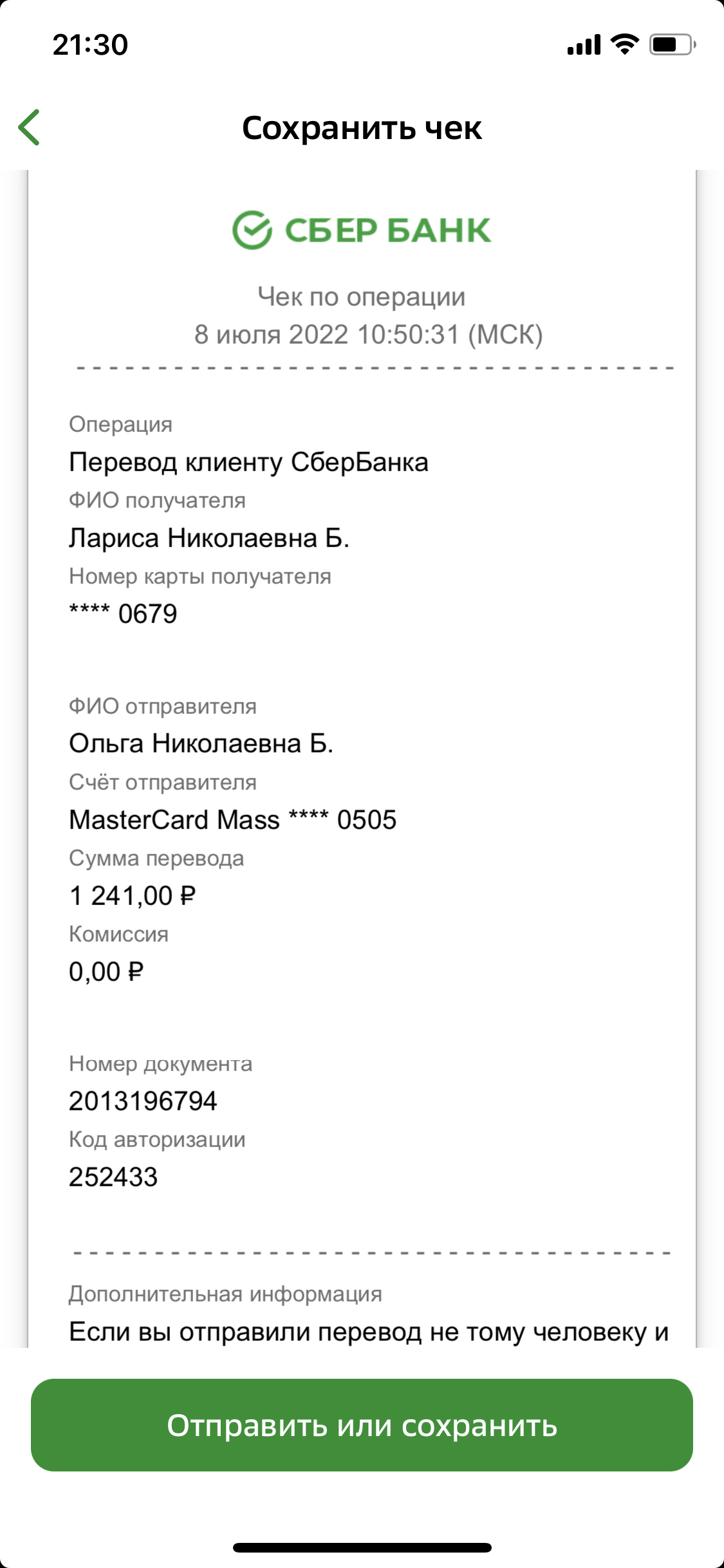The width and height of the screenshot is (724, 1568).
Task: Tap the "Дополнительная информация" section heading
Action: tap(225, 1294)
